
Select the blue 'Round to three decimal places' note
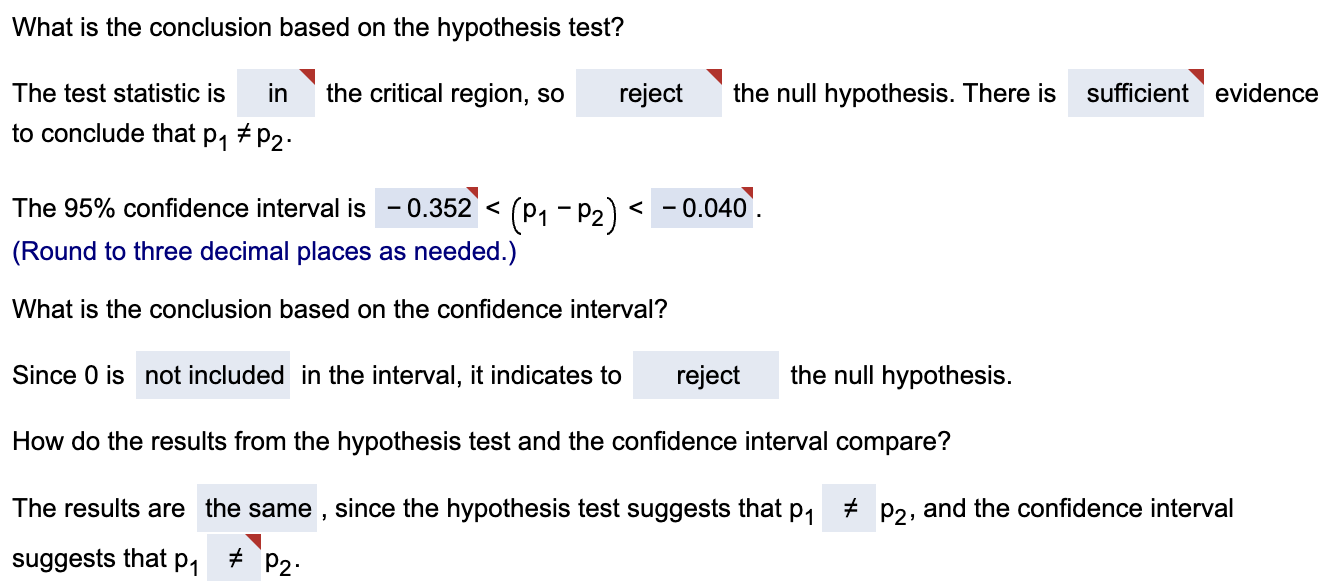(x=263, y=251)
